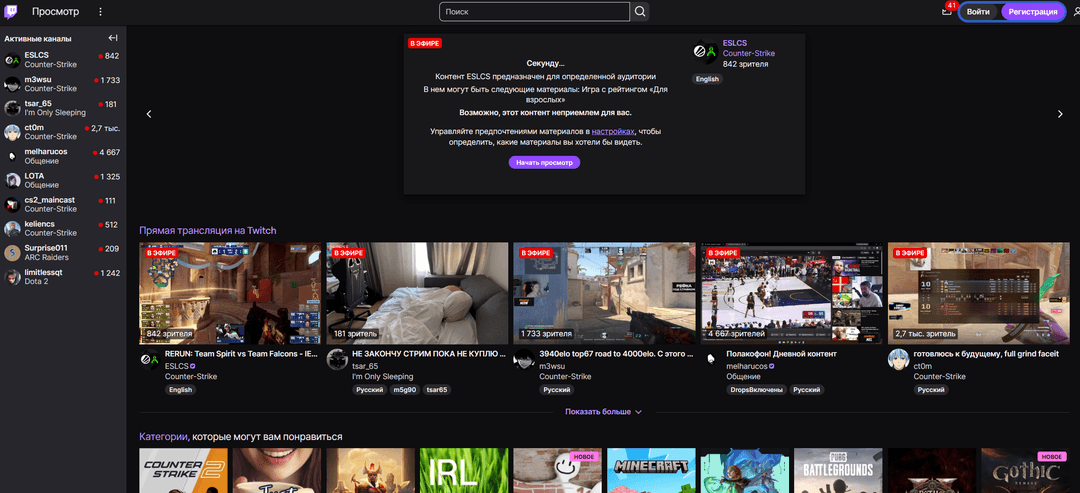Click the search magnifier button
1080x493 pixels.
pyautogui.click(x=640, y=12)
